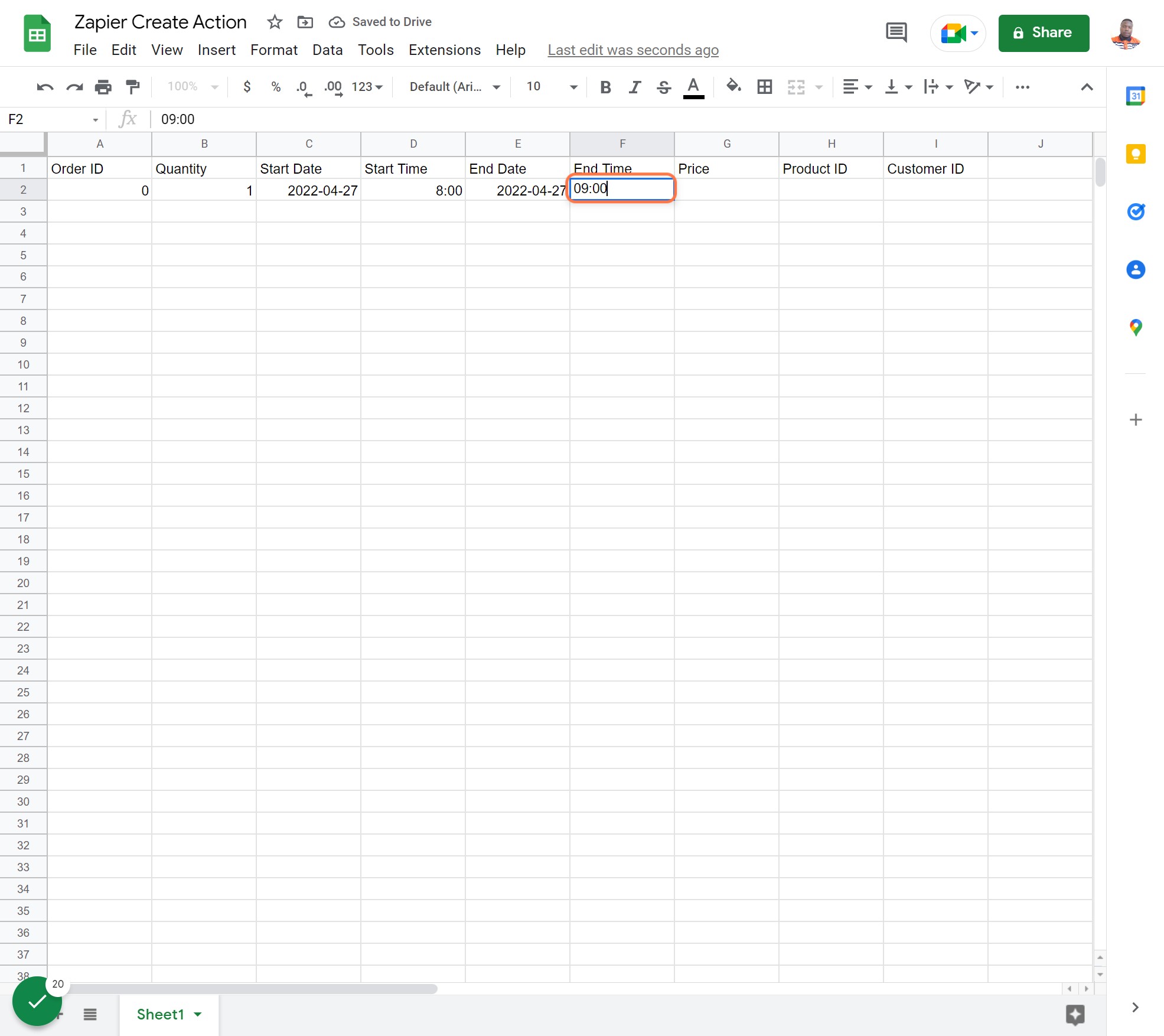Click the Explore icon at bottom right
The height and width of the screenshot is (1036, 1164).
[x=1075, y=1015]
